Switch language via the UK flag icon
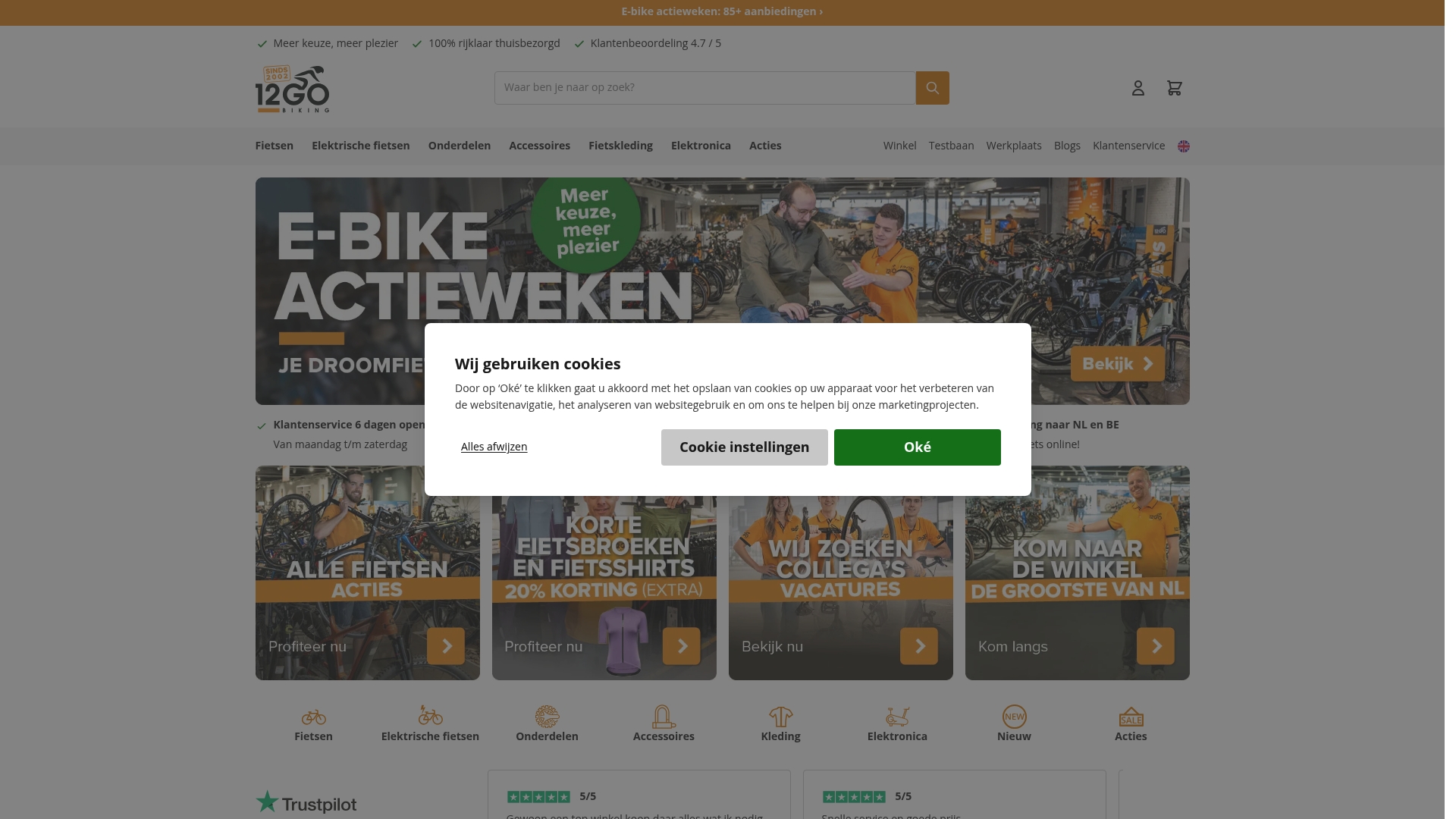The image size is (1456, 819). pyautogui.click(x=1183, y=146)
